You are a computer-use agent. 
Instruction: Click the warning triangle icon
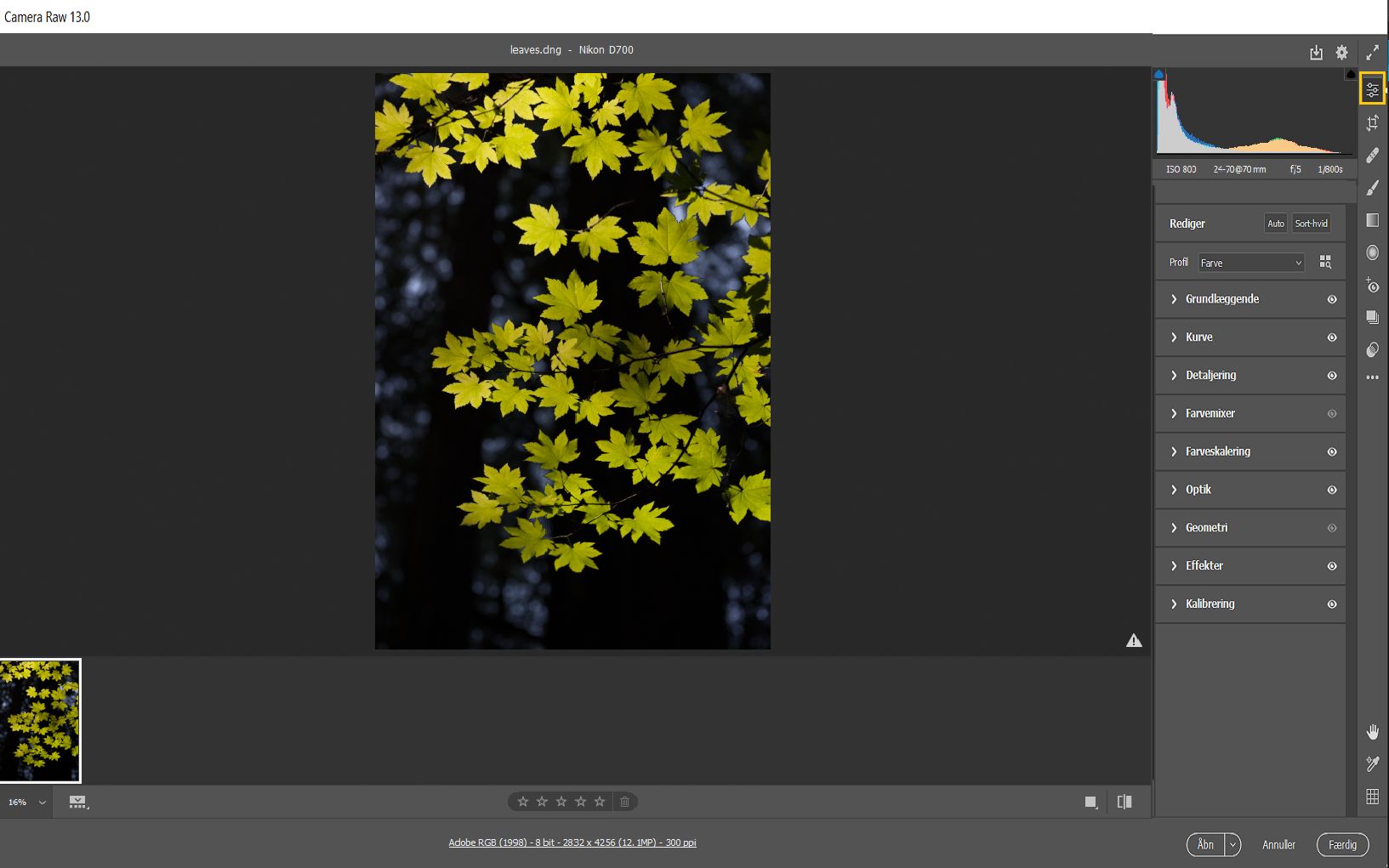pos(1134,640)
